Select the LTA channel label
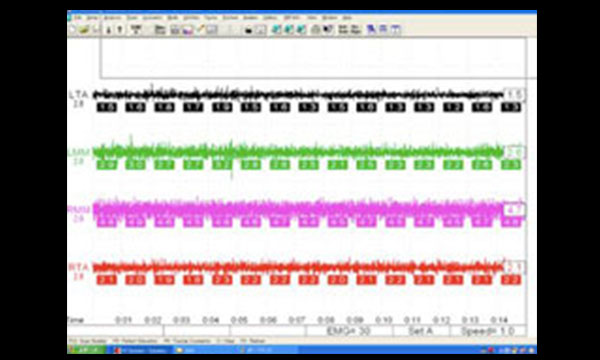The height and width of the screenshot is (360, 600). click(x=78, y=94)
